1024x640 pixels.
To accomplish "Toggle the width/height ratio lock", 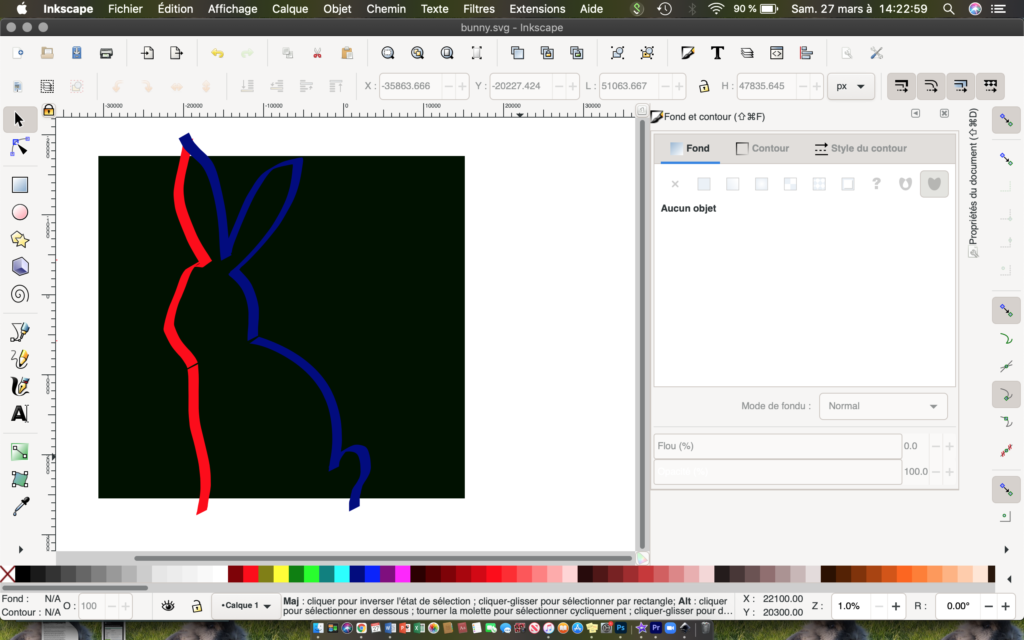I will pos(704,86).
